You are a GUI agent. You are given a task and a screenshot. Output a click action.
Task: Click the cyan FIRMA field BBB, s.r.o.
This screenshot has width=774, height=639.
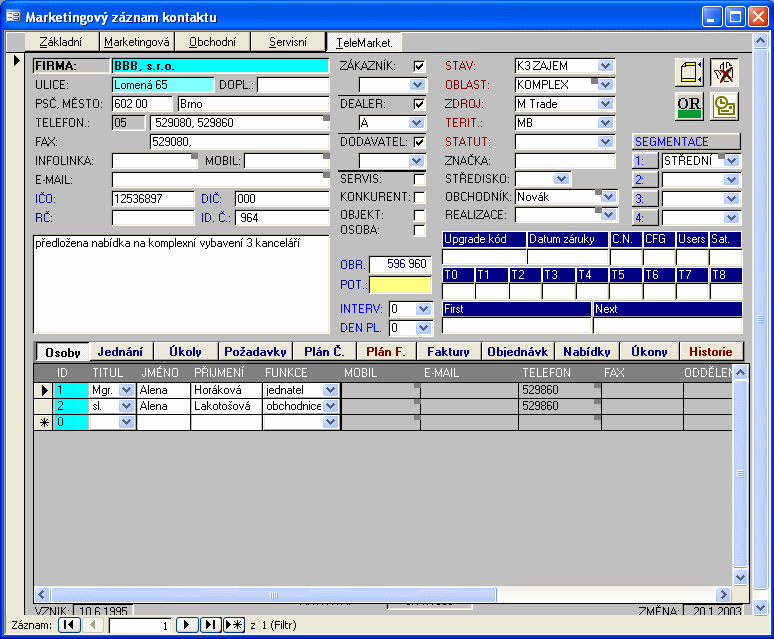pos(220,66)
